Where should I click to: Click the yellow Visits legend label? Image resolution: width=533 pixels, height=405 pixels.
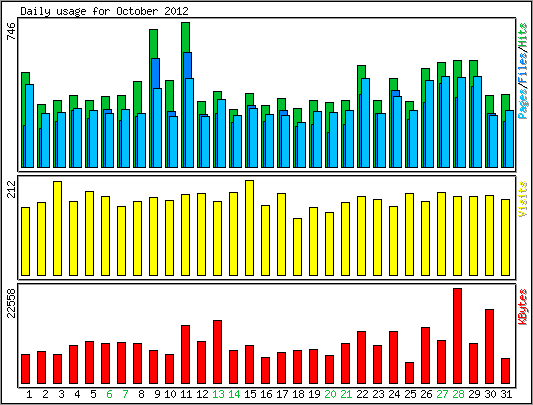[523, 199]
